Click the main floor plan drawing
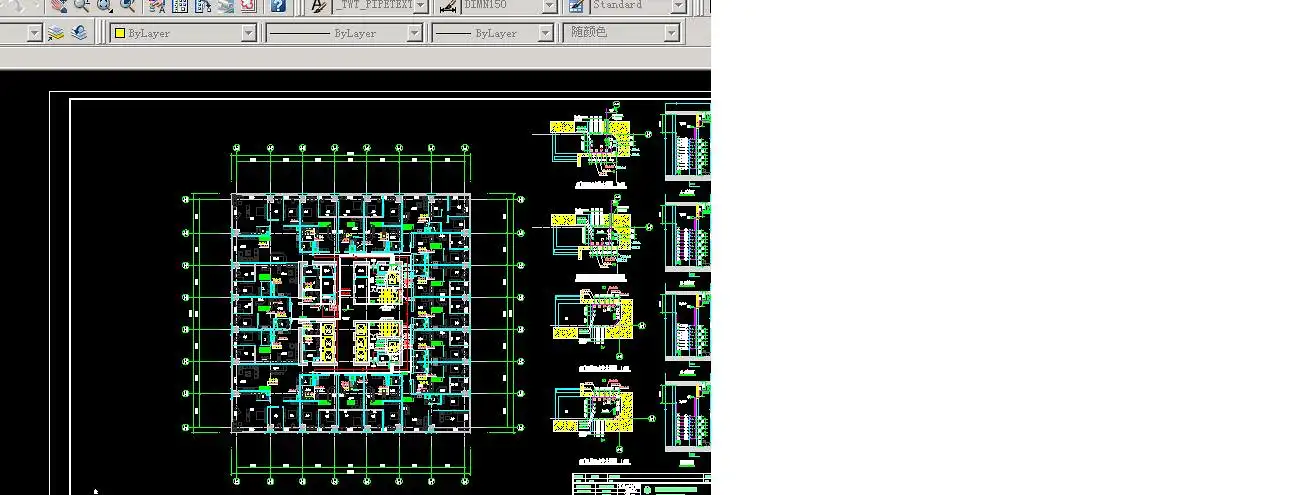1293x495 pixels. 351,313
